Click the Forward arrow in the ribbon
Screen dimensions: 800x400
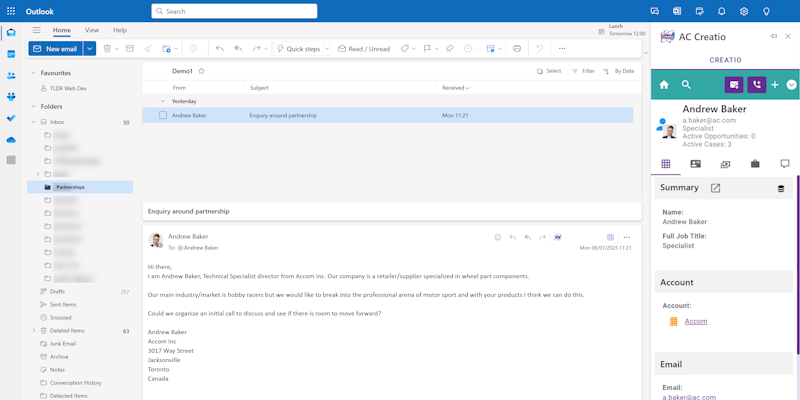(x=256, y=48)
